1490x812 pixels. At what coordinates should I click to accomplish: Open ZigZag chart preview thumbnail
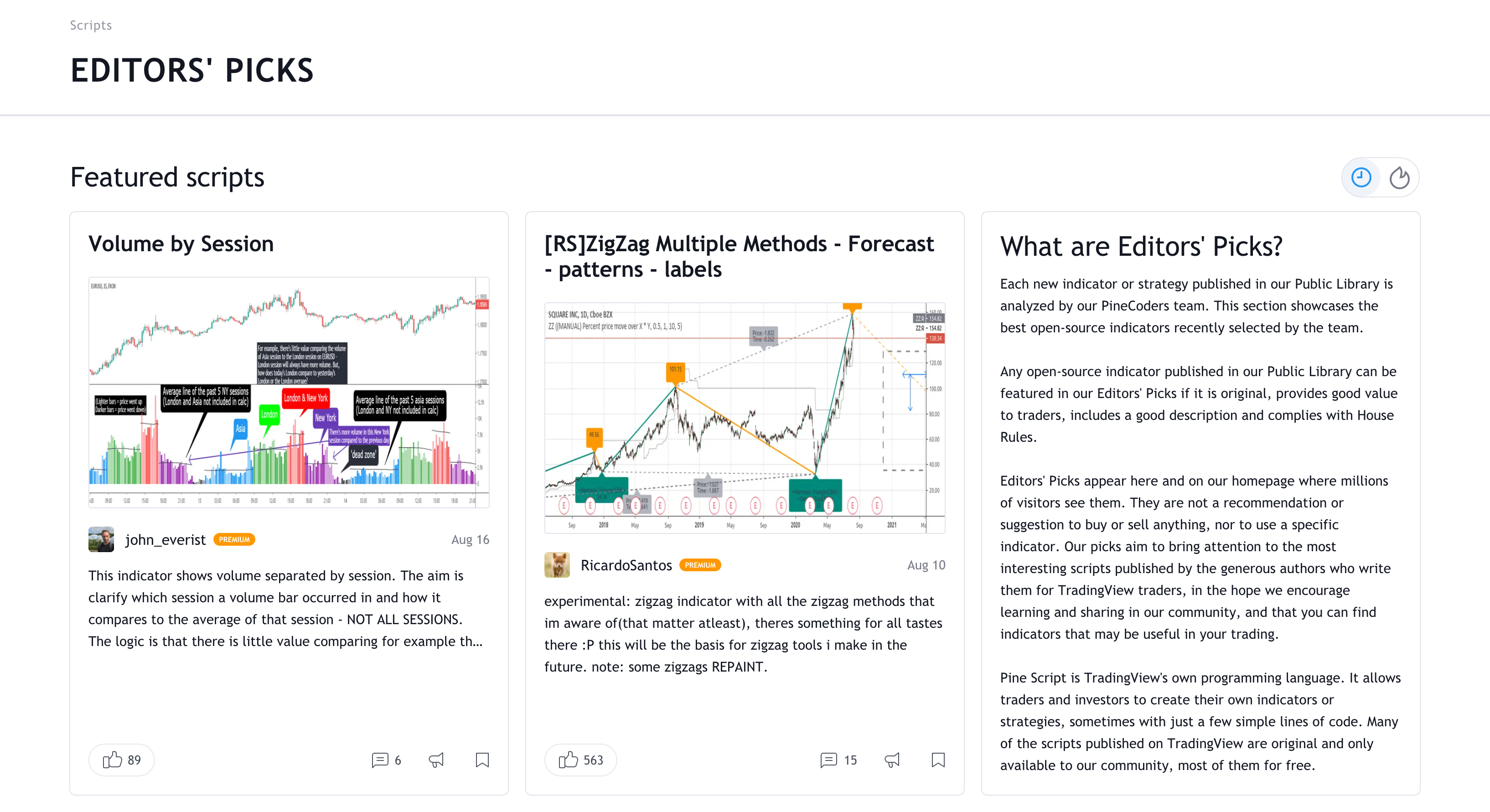745,418
